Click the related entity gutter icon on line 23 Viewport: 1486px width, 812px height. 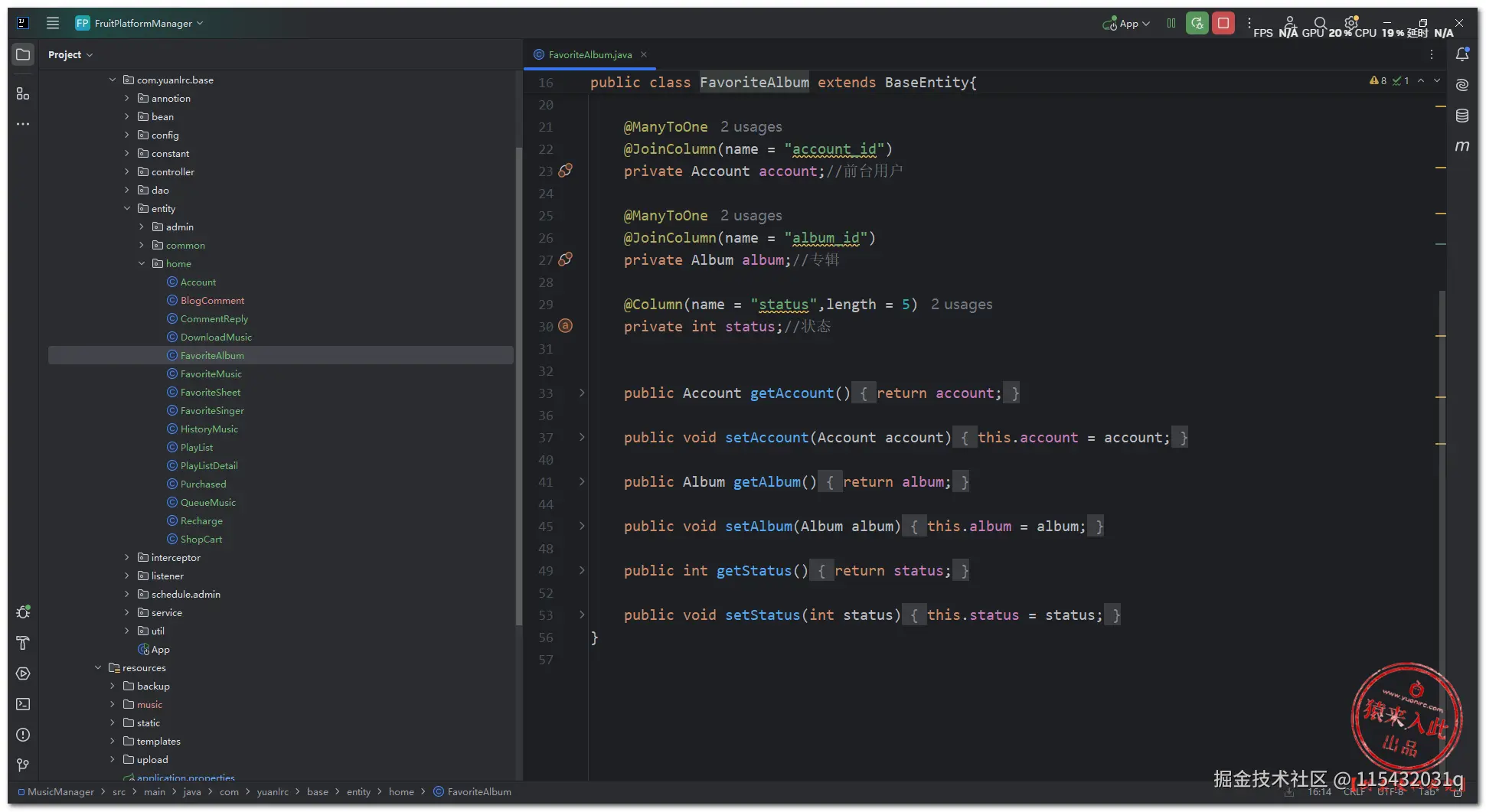565,171
